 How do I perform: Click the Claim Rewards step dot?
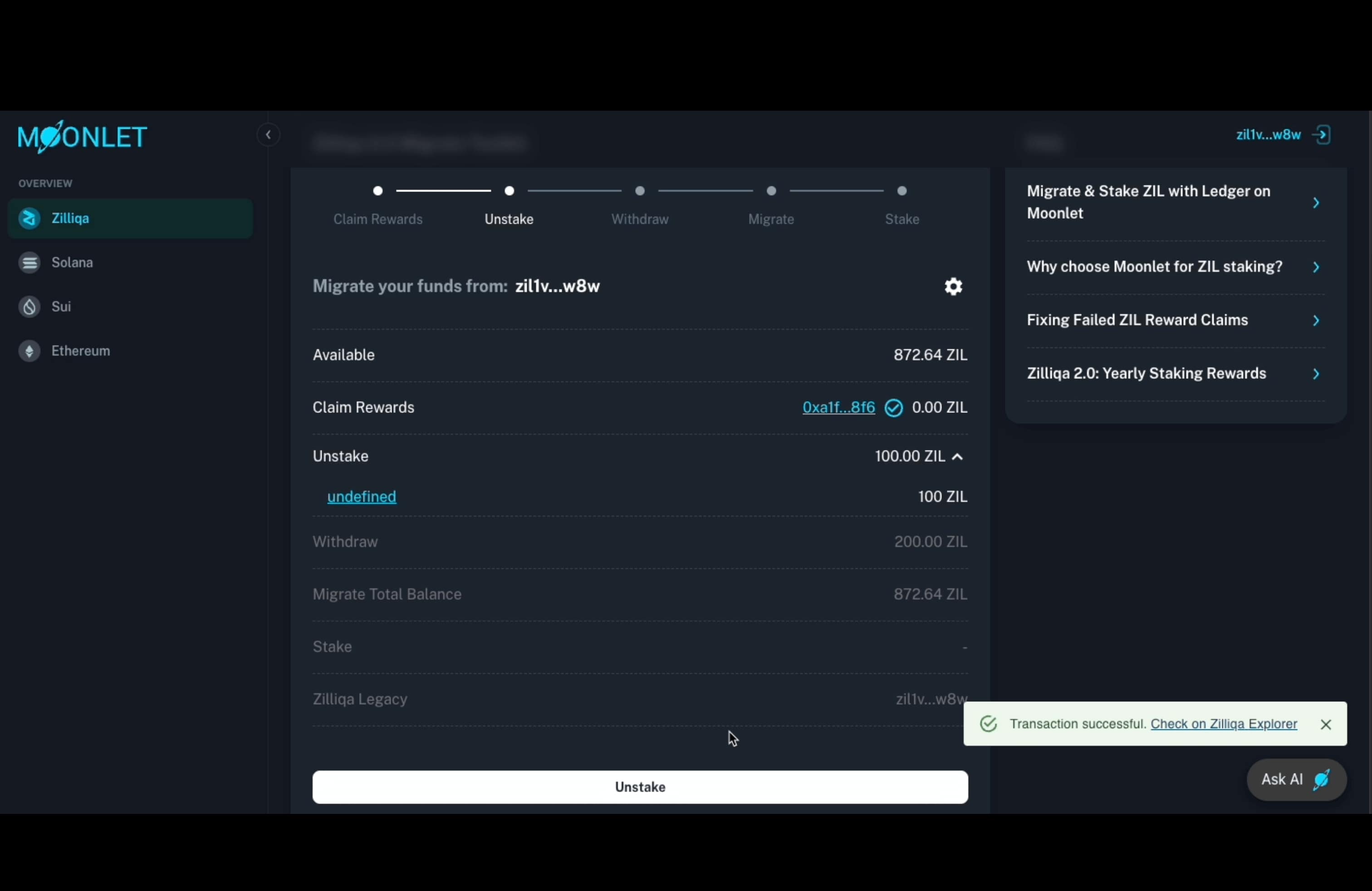[378, 191]
